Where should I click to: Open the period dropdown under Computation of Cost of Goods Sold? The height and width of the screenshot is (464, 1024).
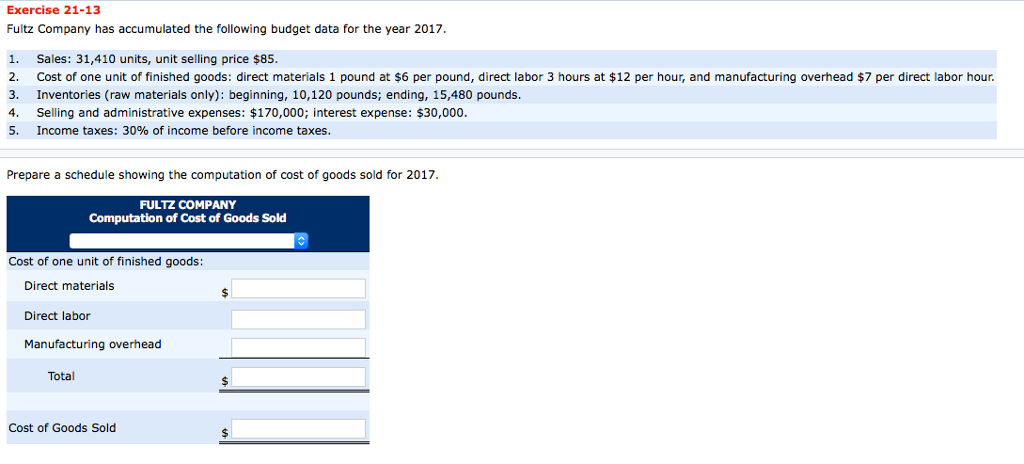point(188,241)
